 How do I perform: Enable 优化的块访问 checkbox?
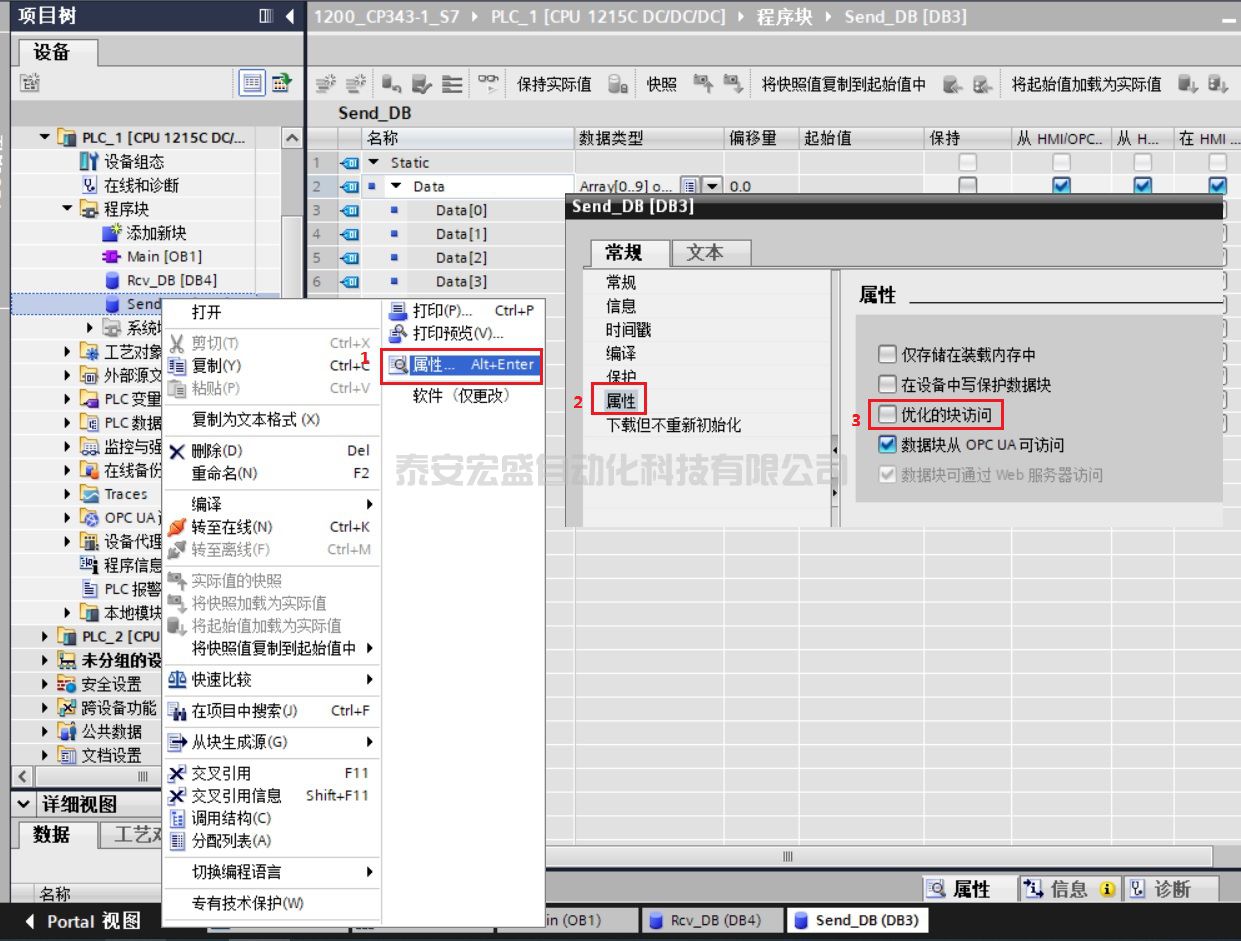tap(887, 414)
